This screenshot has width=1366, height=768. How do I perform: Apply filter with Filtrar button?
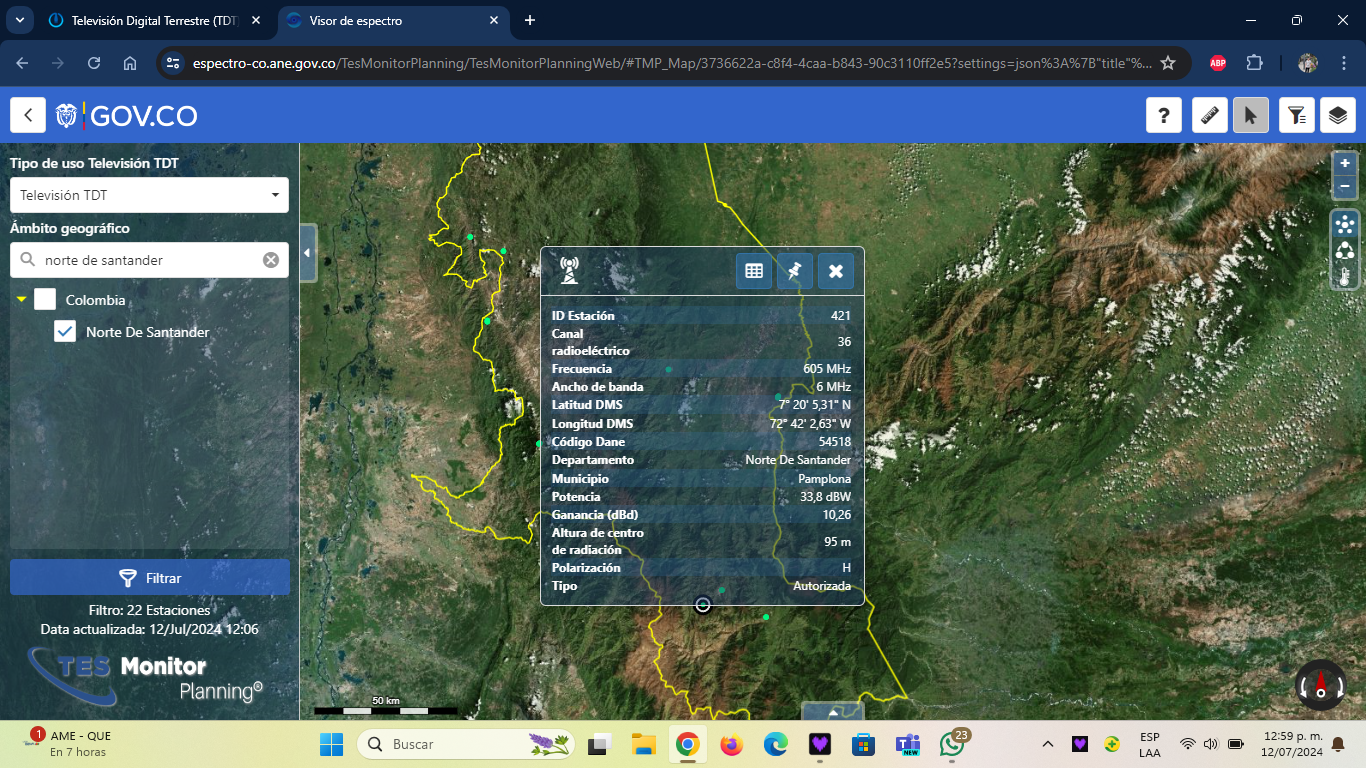[x=150, y=578]
